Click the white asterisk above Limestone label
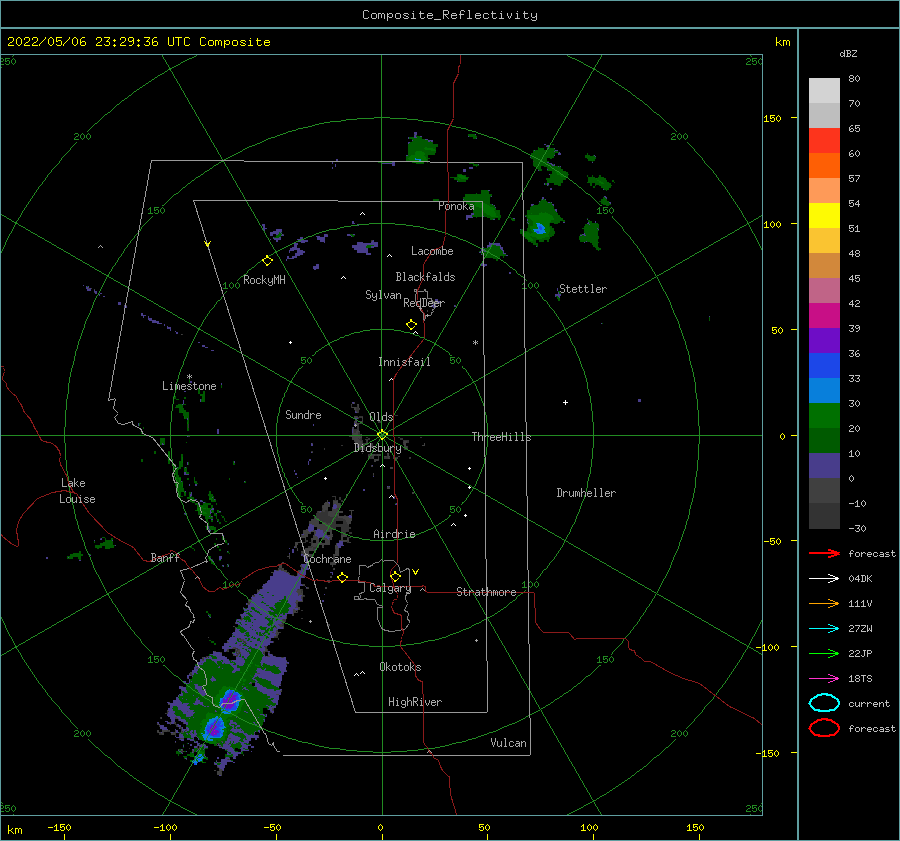The width and height of the screenshot is (900, 841). (189, 377)
